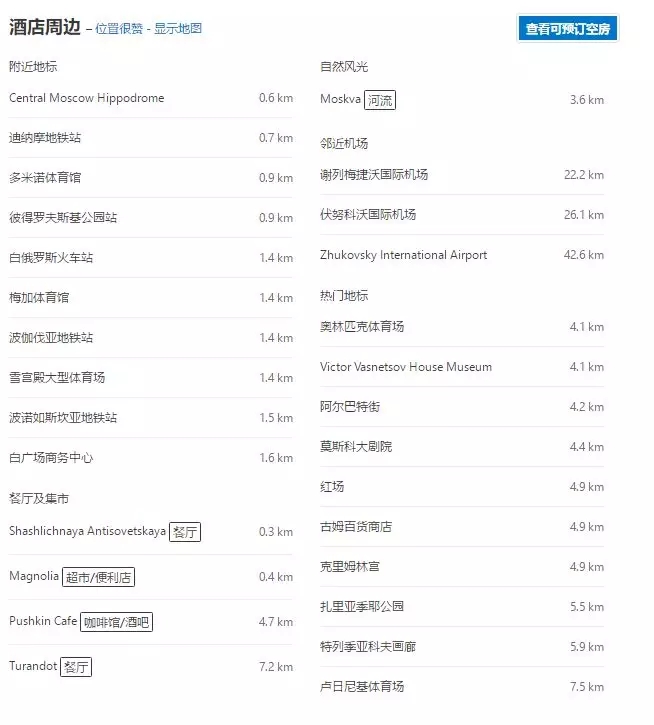This screenshot has width=654, height=725.
Task: Click the 餐厅 tag beside Shashlichnaya Antisovetskaya
Action: click(x=185, y=532)
